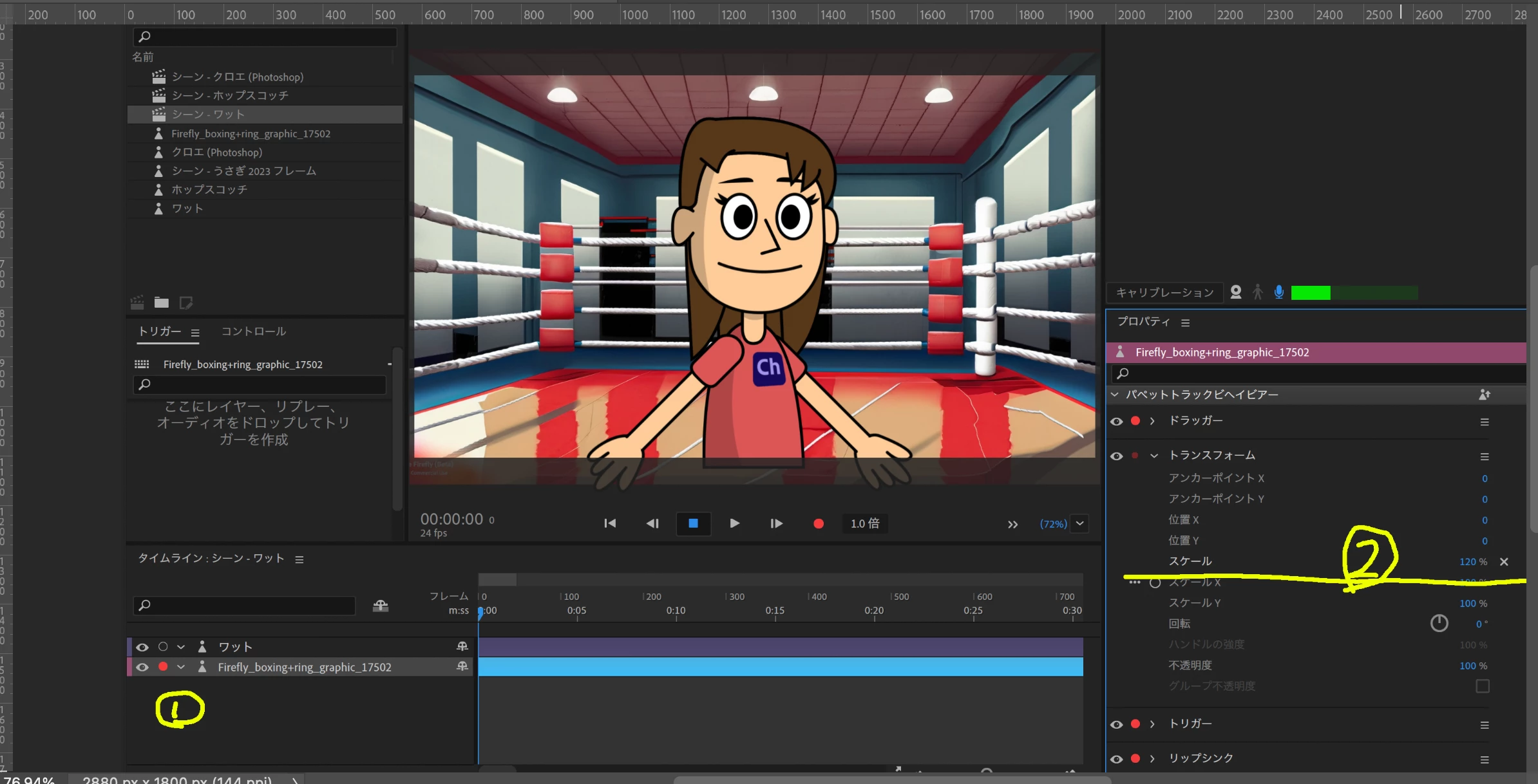This screenshot has width=1538, height=784.
Task: Collapse the トランスフォーム section
Action: pos(1153,456)
